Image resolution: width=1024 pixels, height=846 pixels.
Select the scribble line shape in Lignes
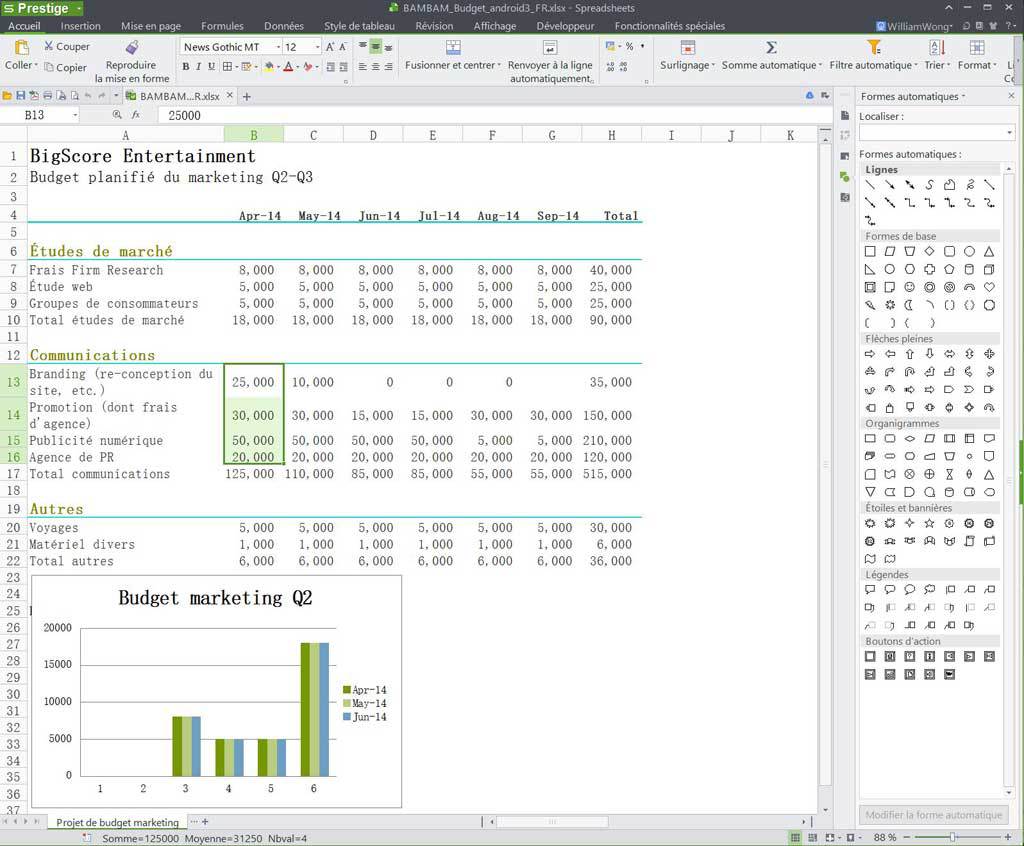pos(969,185)
